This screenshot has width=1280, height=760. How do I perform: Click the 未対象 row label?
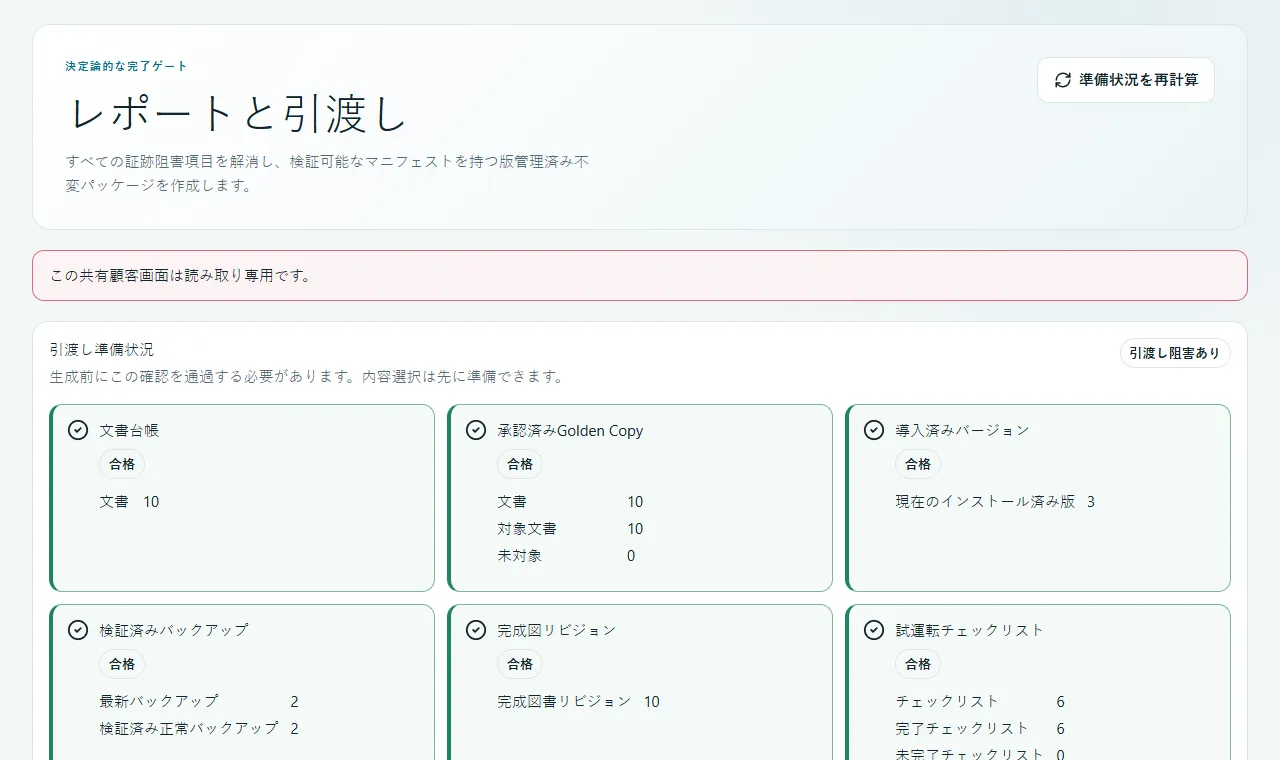pyautogui.click(x=520, y=556)
